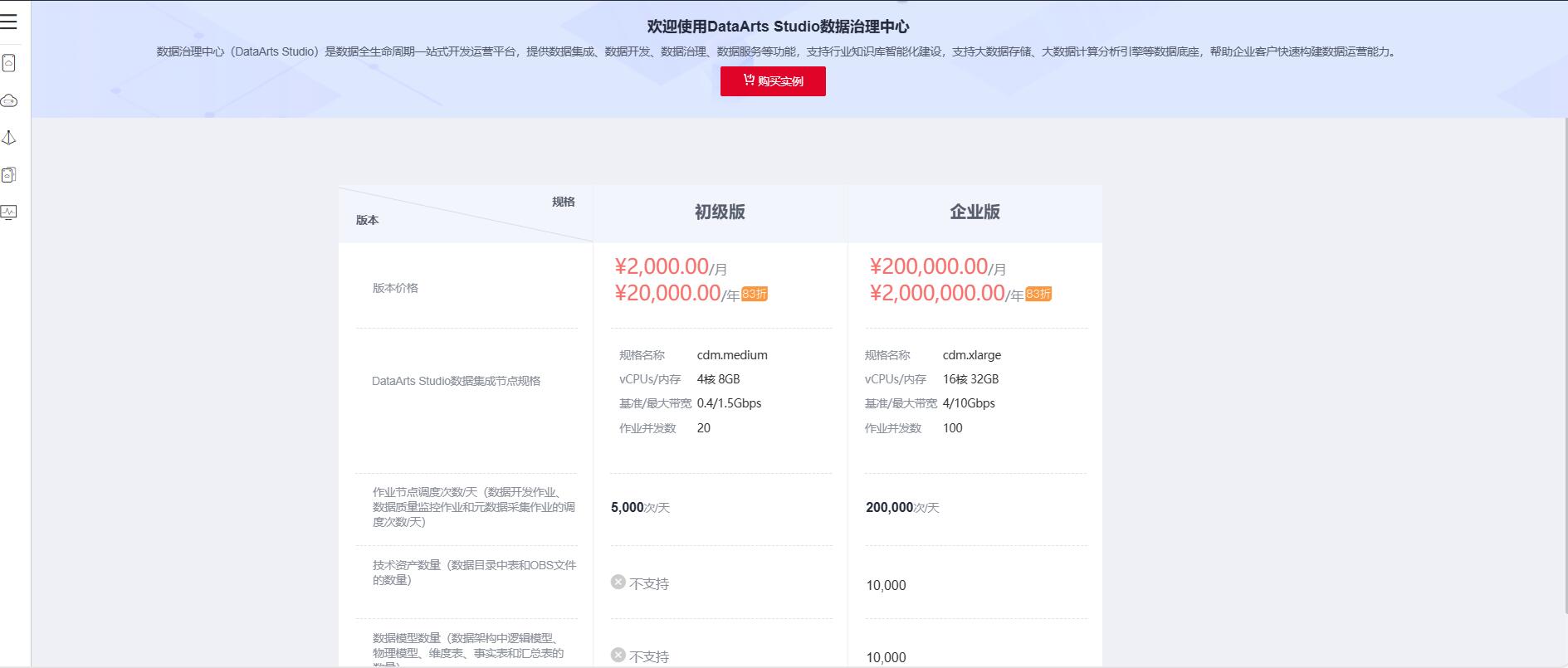
Task: Click the monitor waveform sidebar icon
Action: pyautogui.click(x=9, y=212)
